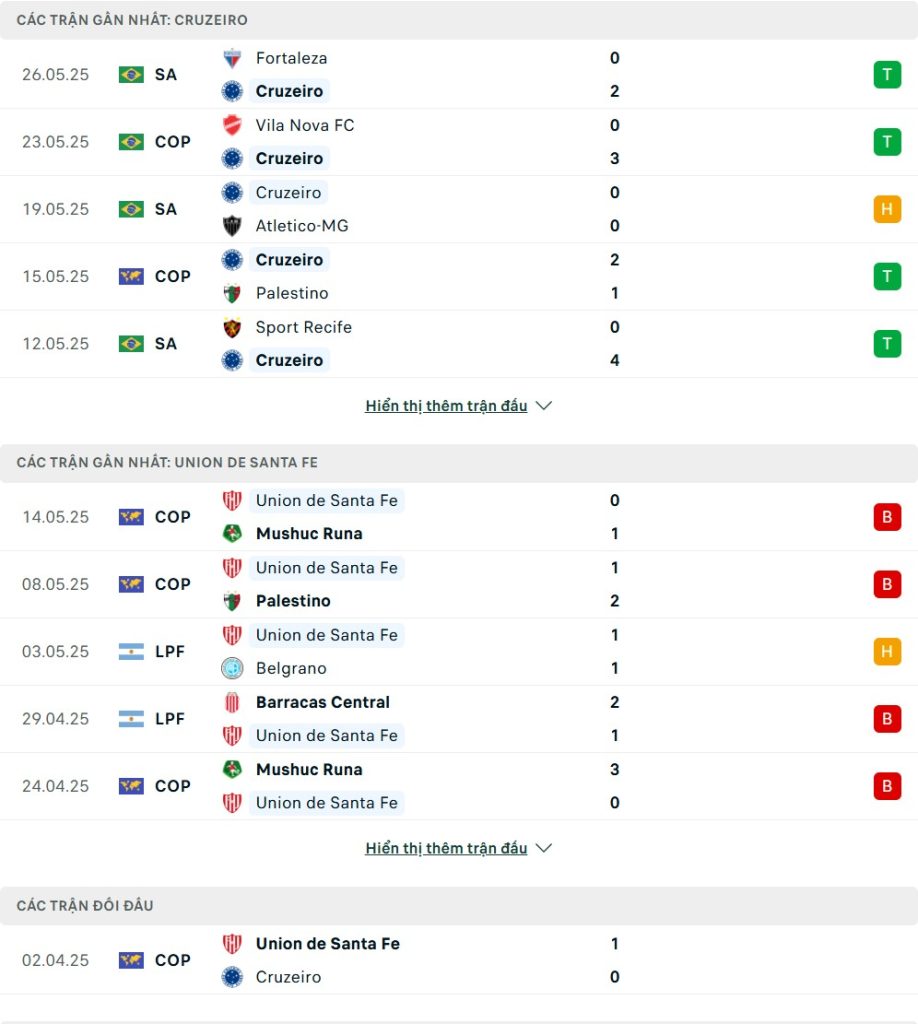The width and height of the screenshot is (918, 1024).
Task: Click the Cruzeiro name in 12.05.25 Sport Recife match
Action: tap(289, 360)
